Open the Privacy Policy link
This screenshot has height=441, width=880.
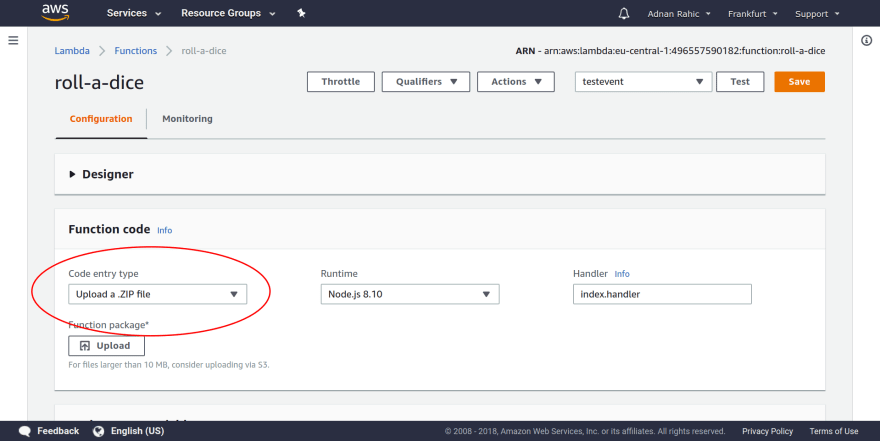[x=767, y=431]
